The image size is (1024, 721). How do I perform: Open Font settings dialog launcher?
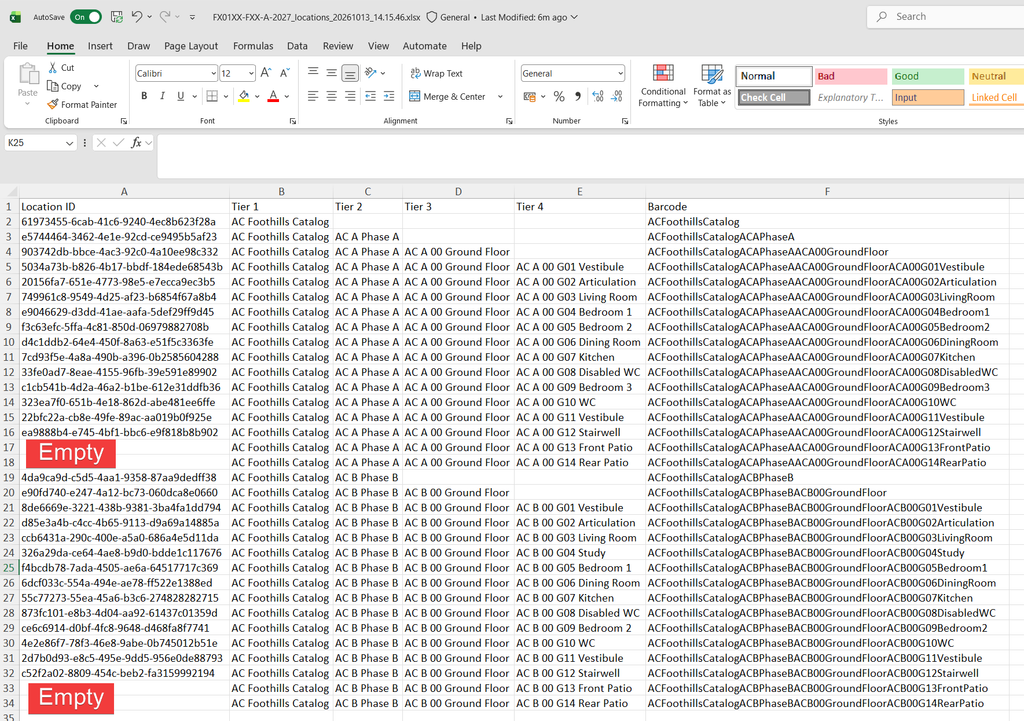click(293, 121)
